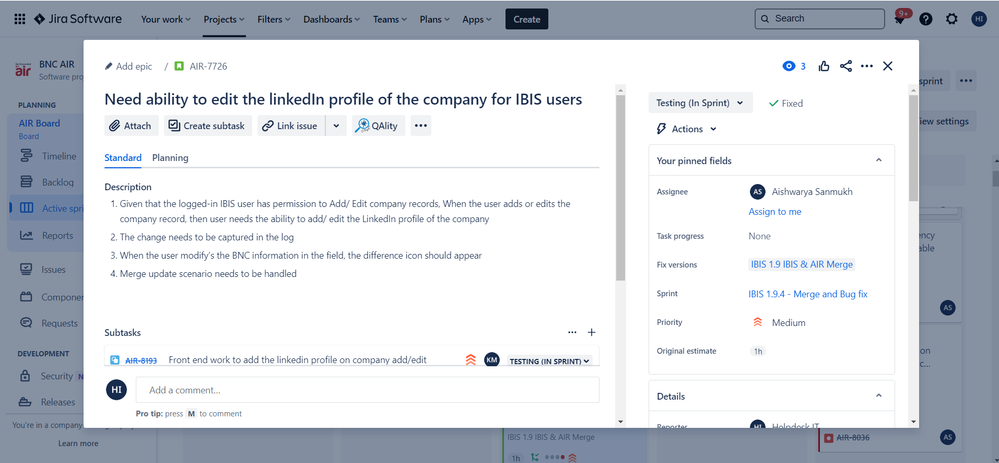Open AIR-8193 status dropdown Testing (In Sprint)
Screen dimensions: 999x463
550,361
